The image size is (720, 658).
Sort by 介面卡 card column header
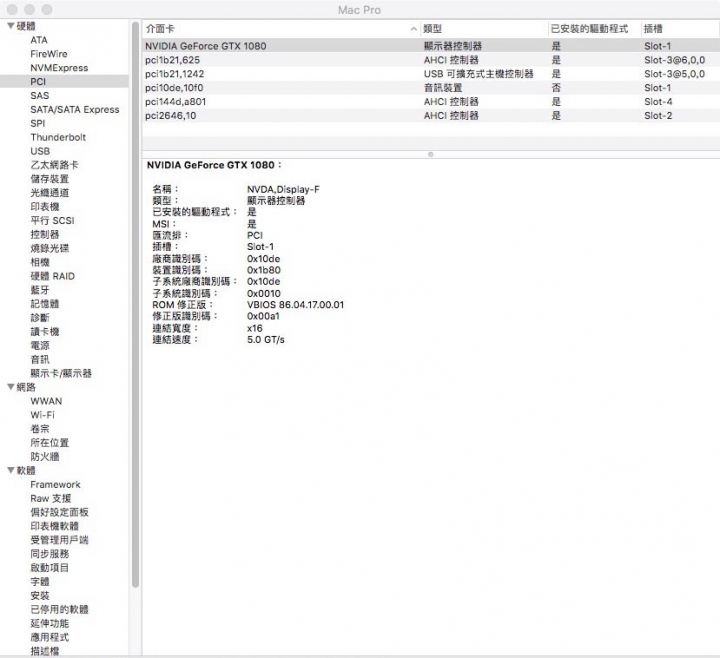point(281,29)
